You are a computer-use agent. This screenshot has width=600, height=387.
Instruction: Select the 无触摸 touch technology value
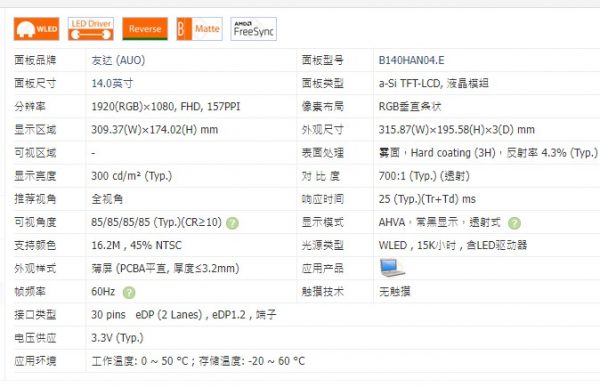[395, 292]
